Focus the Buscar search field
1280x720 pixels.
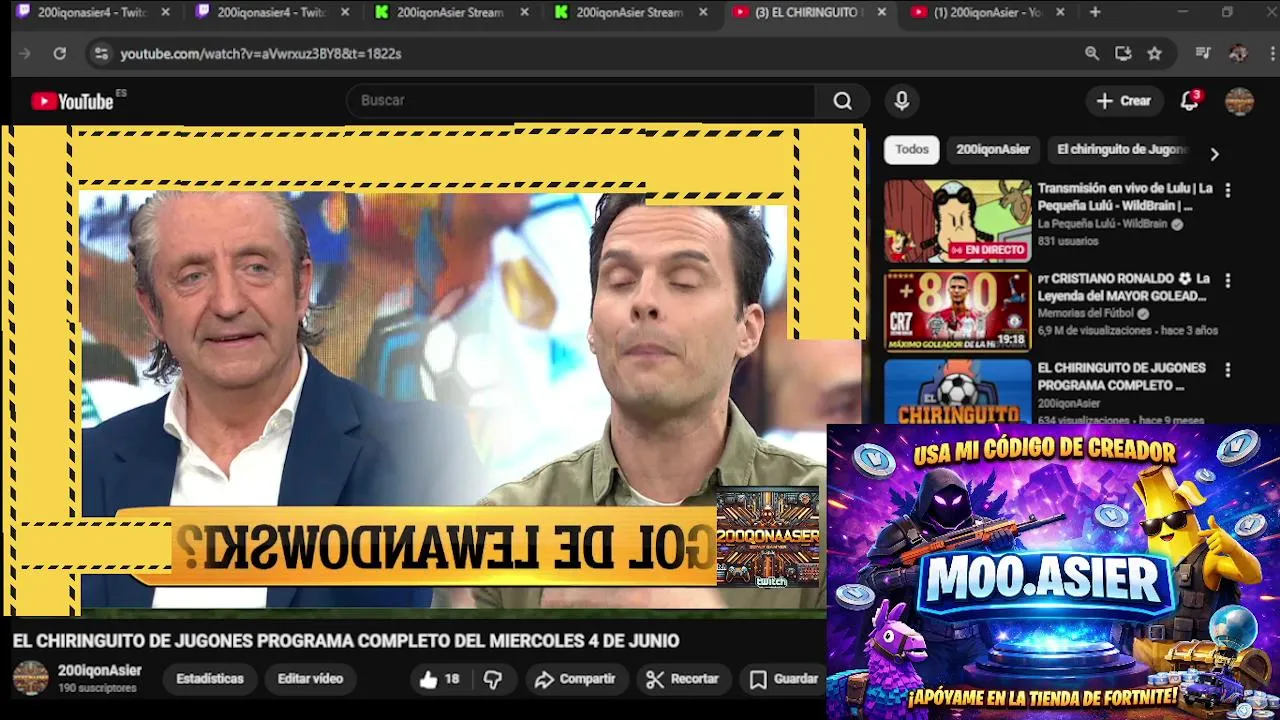(x=581, y=101)
